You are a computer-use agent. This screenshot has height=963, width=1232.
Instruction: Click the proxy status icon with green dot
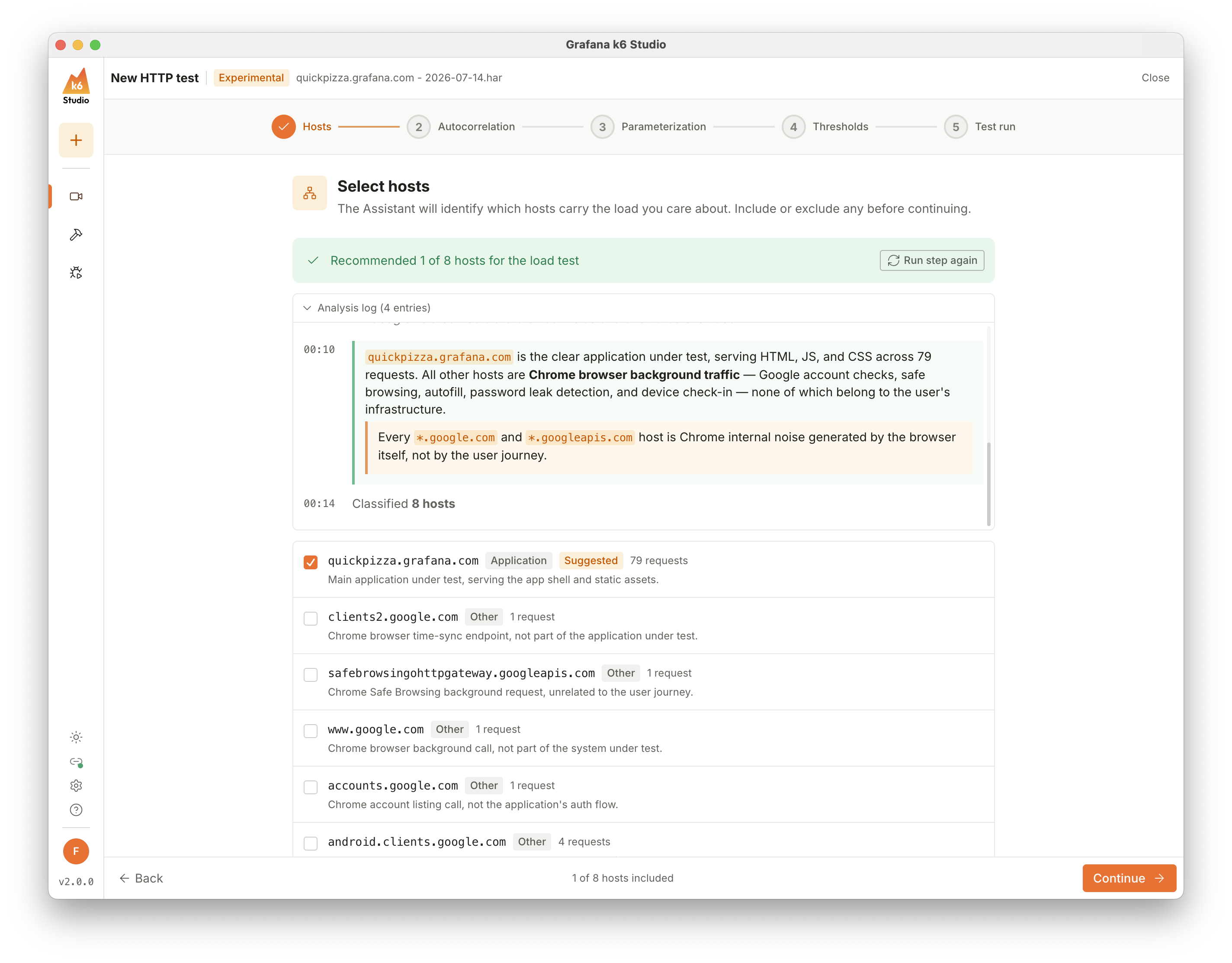pos(76,762)
